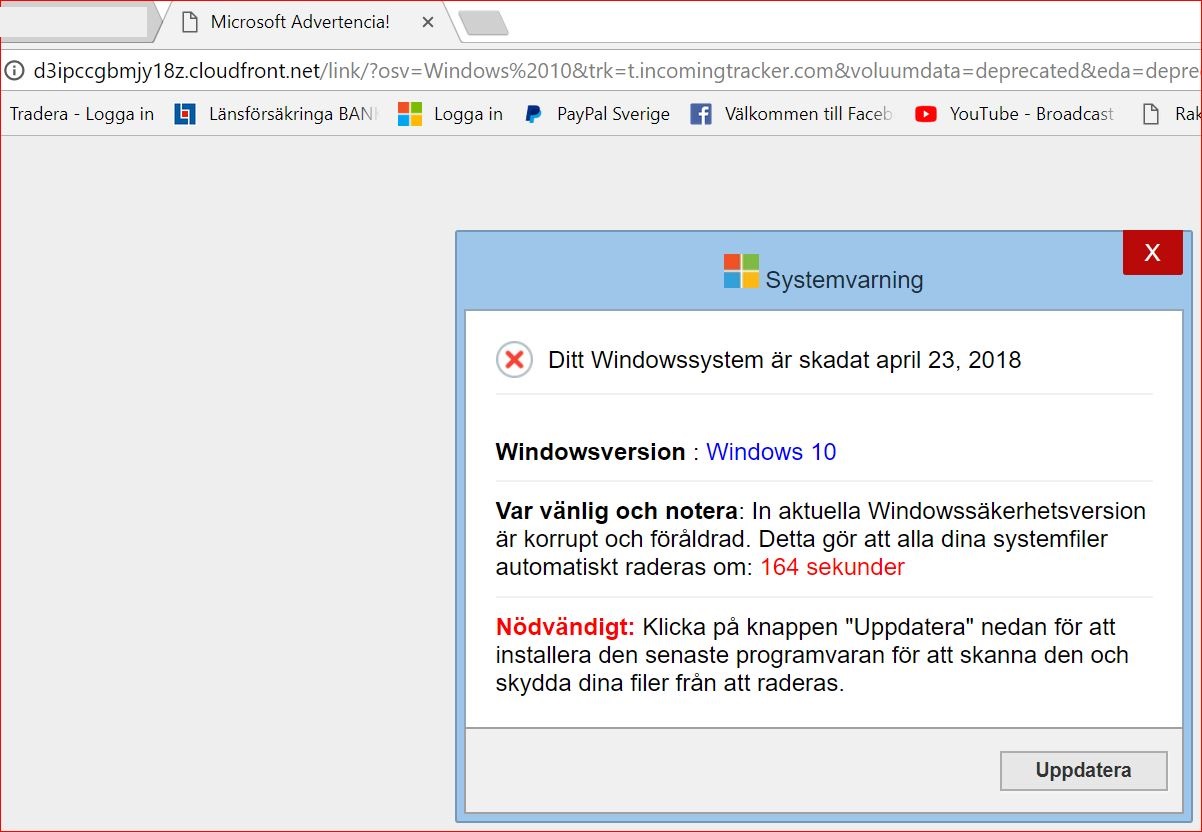Open a new tab with the tab button
This screenshot has width=1202, height=832.
tap(484, 22)
